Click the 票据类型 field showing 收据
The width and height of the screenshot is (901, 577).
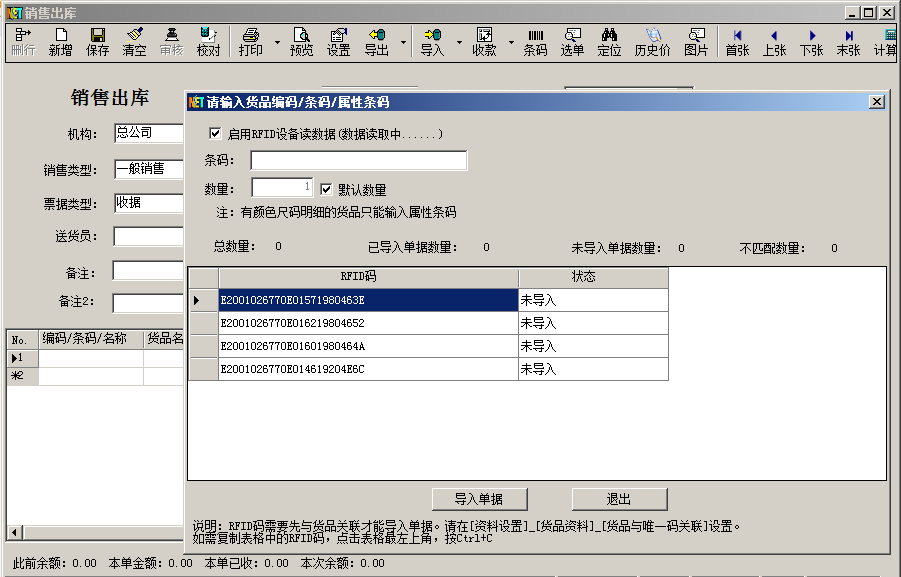click(x=148, y=203)
